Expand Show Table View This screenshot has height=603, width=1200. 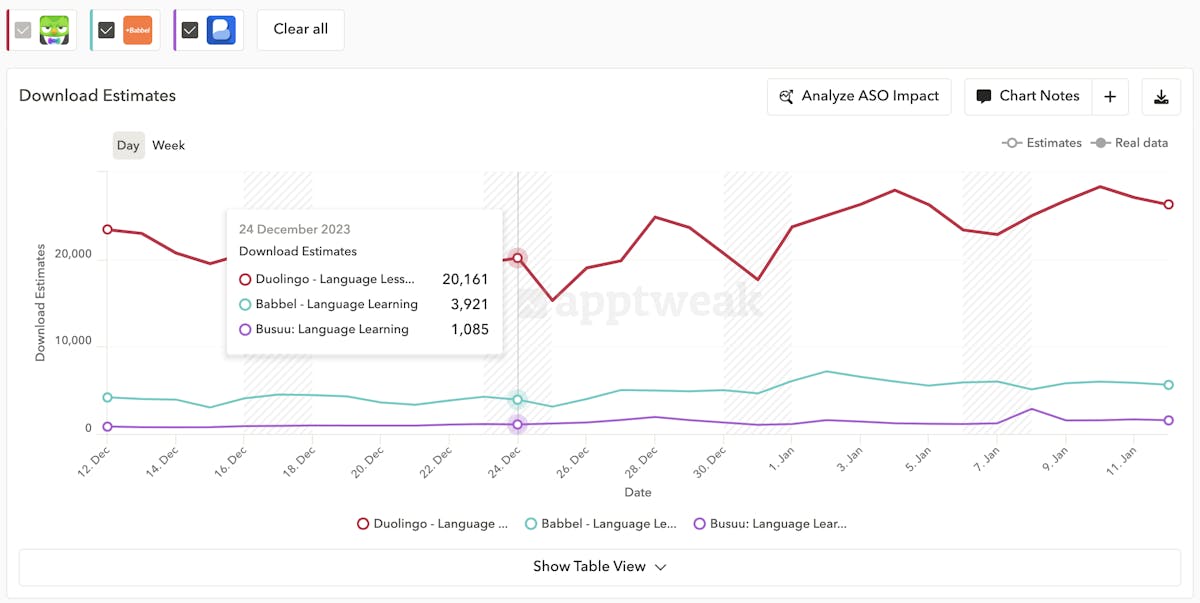coord(589,566)
